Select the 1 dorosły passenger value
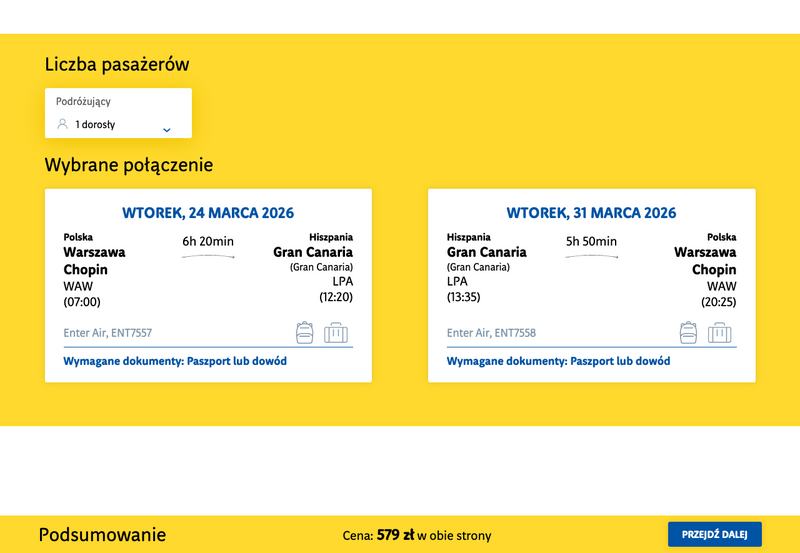 pyautogui.click(x=95, y=125)
